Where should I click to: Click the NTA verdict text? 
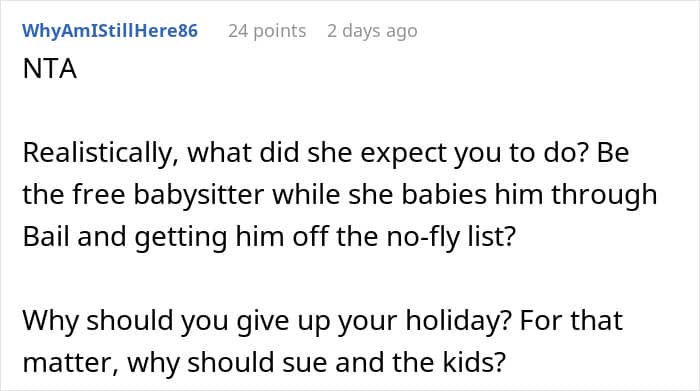click(x=50, y=69)
